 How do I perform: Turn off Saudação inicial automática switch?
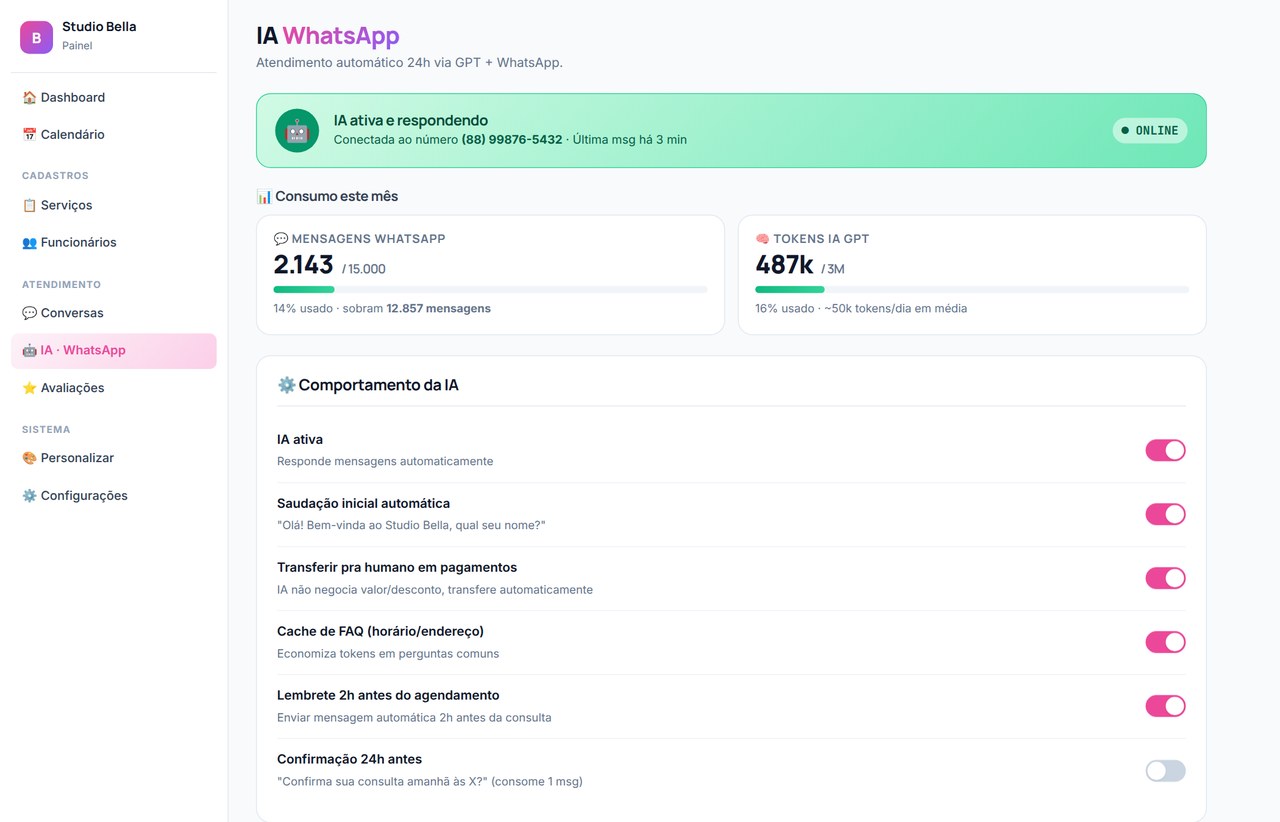pyautogui.click(x=1165, y=514)
